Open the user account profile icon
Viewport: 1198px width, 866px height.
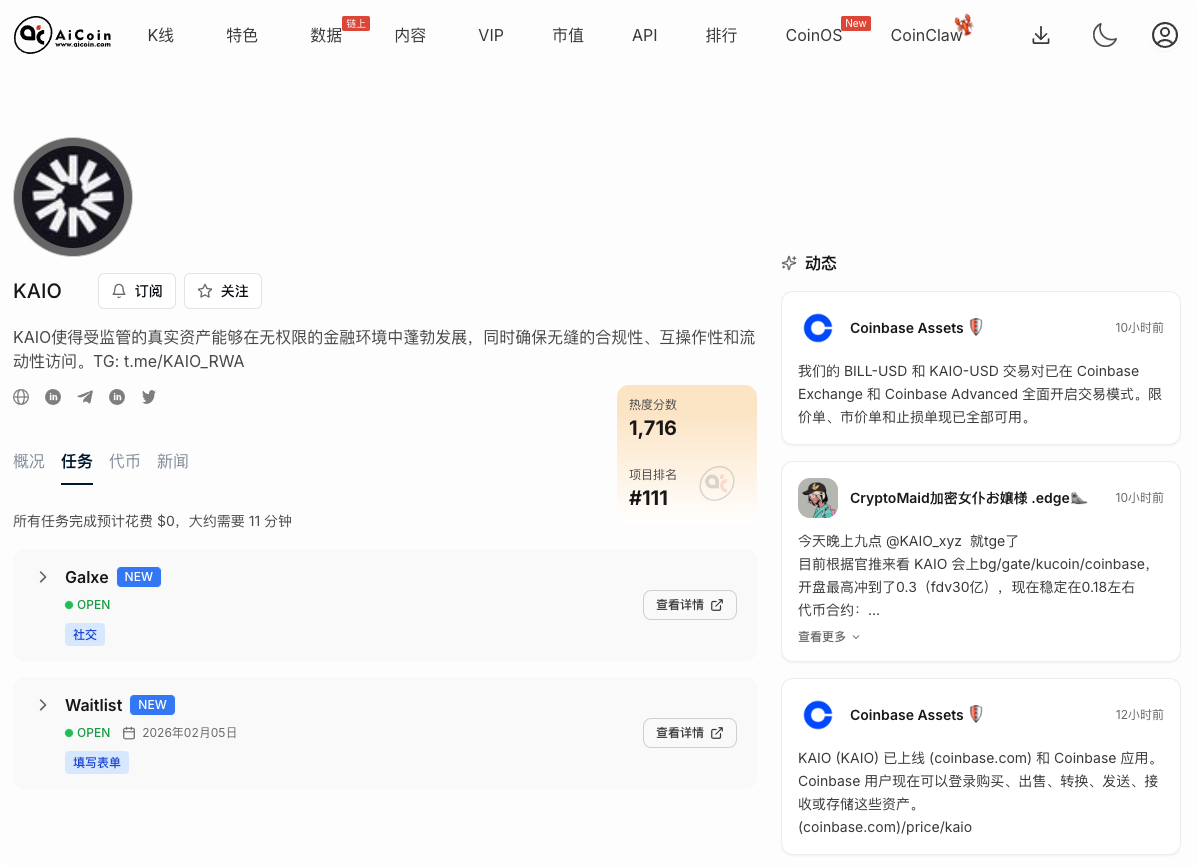[1164, 35]
